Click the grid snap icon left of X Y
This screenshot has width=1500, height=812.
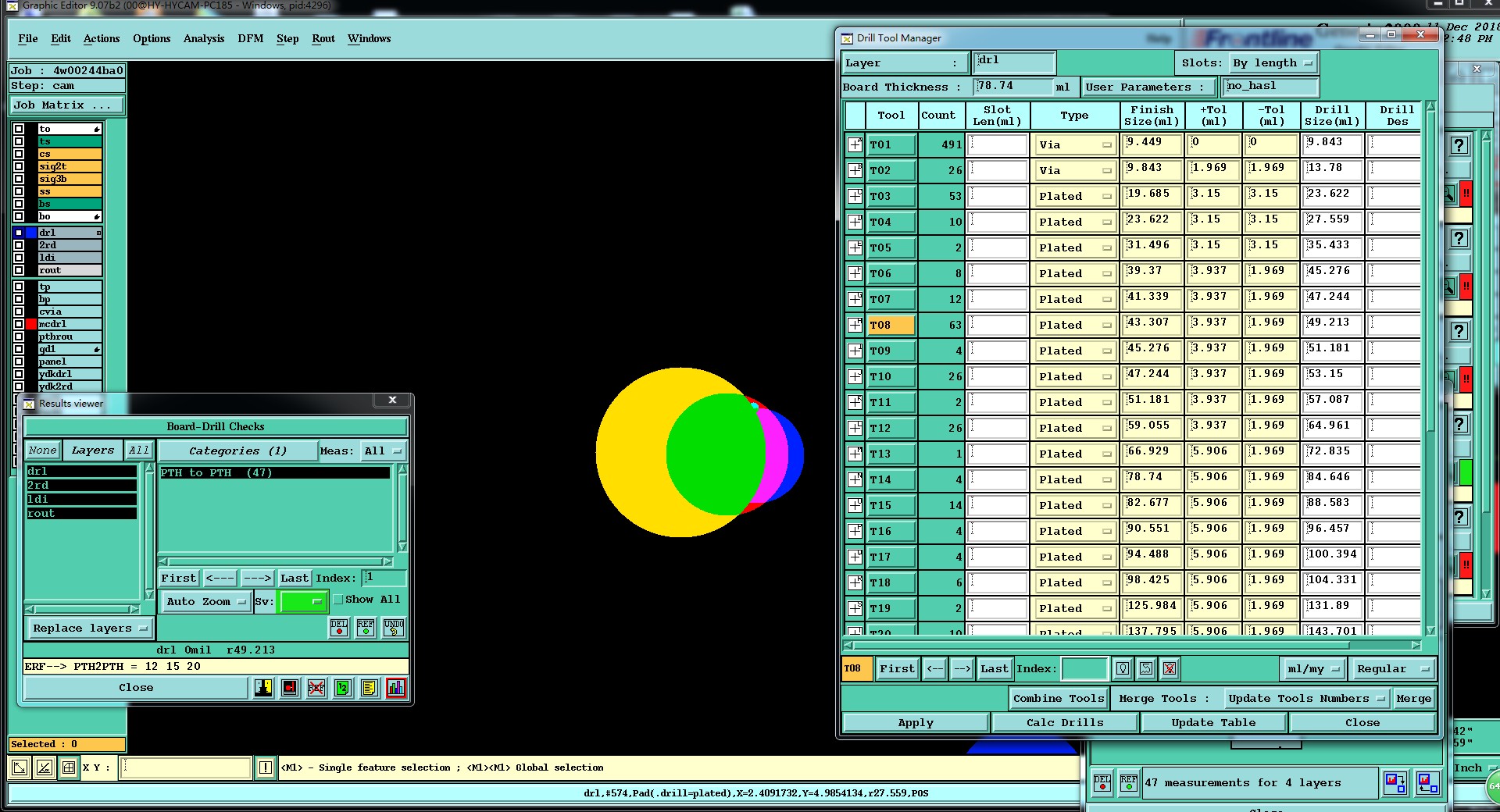pos(69,767)
